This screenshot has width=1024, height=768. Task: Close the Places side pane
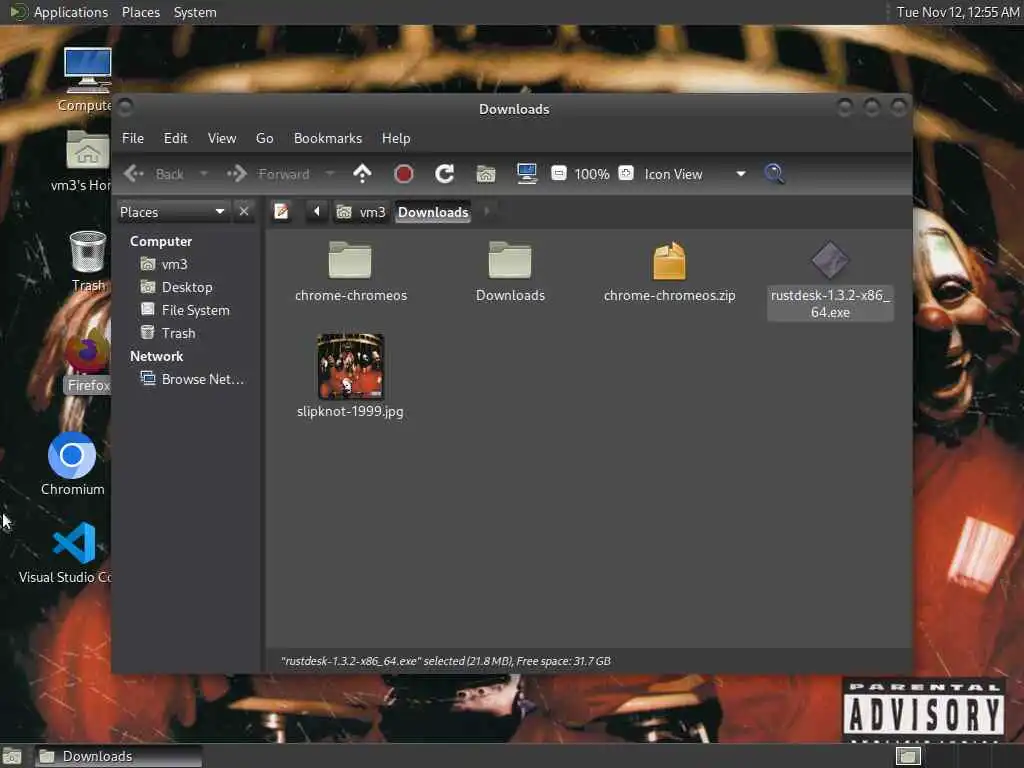pyautogui.click(x=244, y=212)
